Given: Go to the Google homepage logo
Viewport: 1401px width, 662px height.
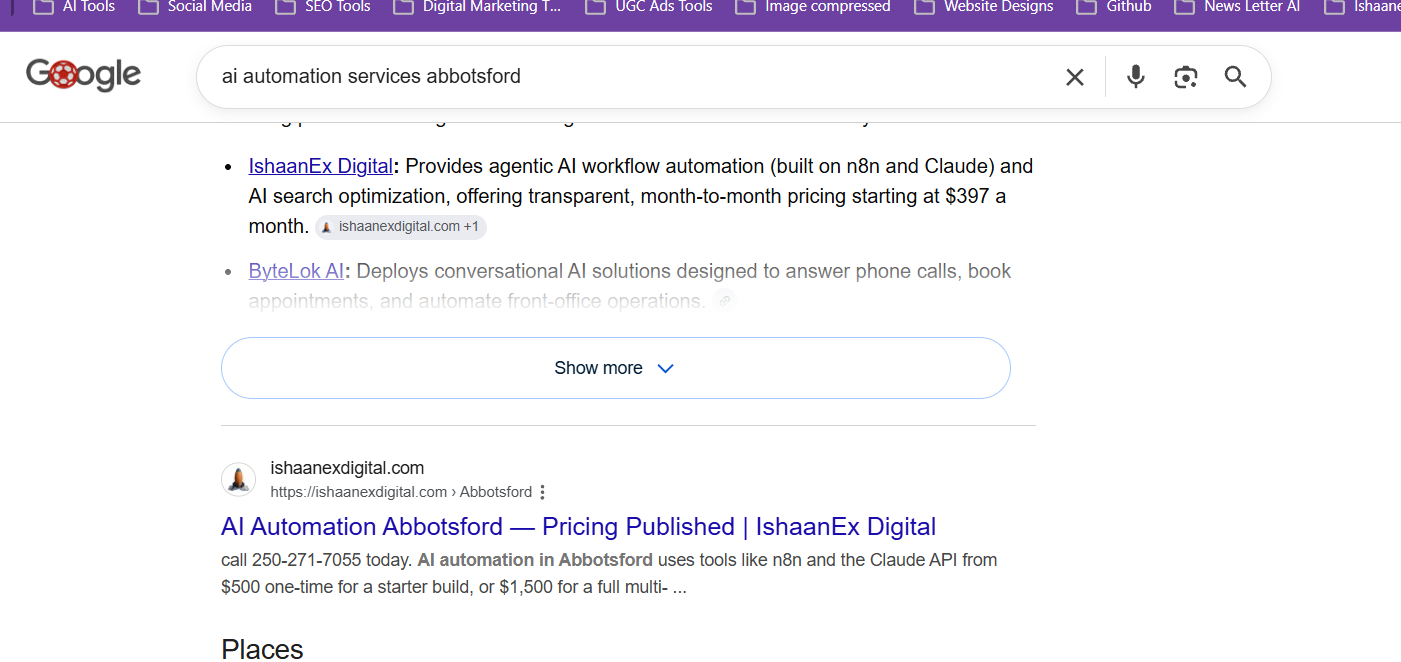Looking at the screenshot, I should click(84, 75).
